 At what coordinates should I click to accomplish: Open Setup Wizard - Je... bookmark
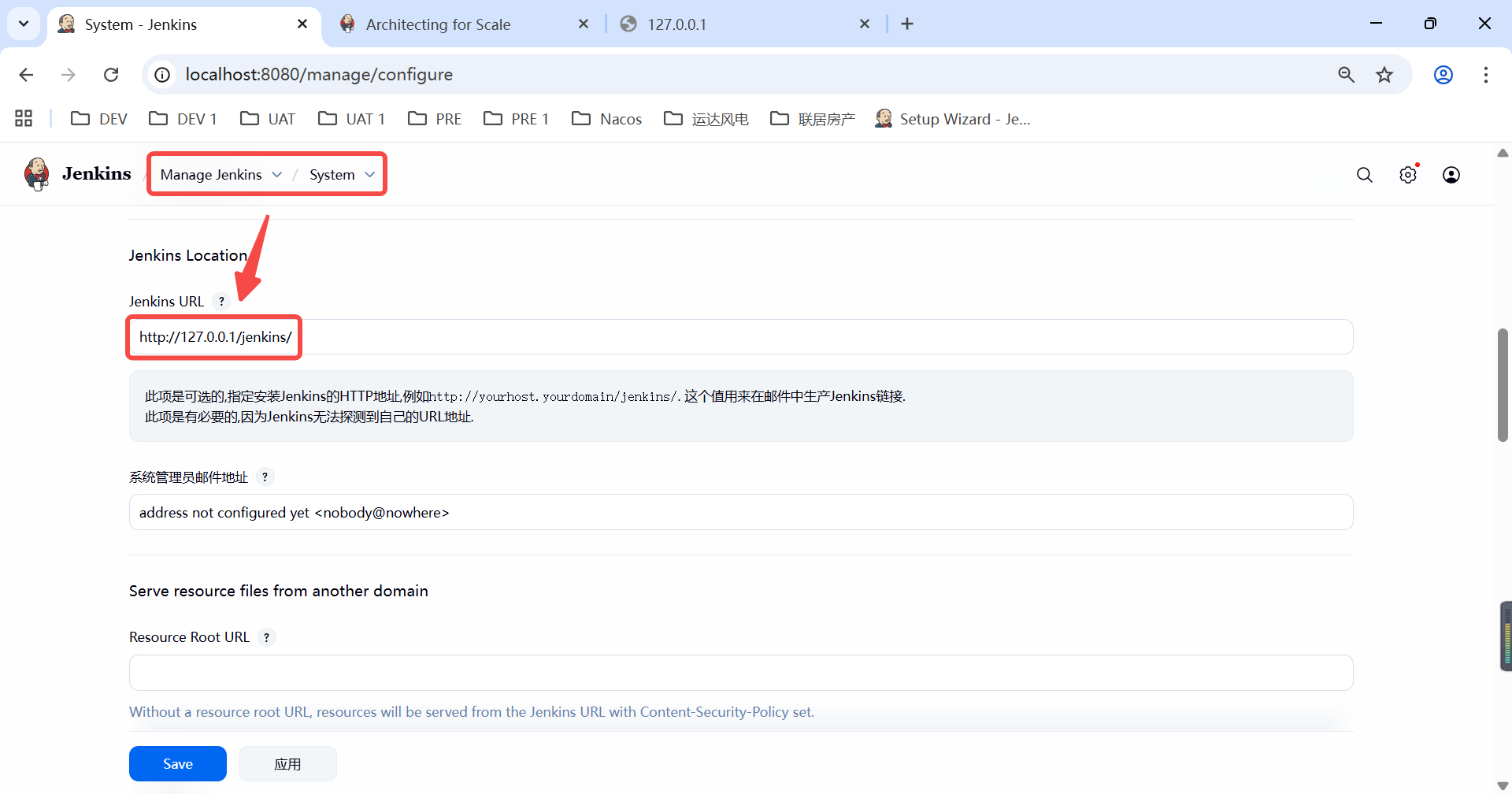click(x=953, y=119)
